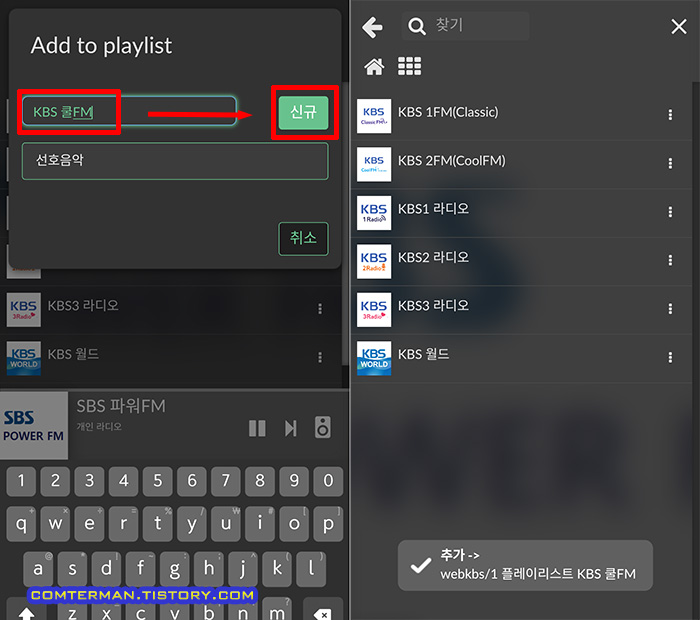Click the 찾기 search field
The image size is (700, 620).
point(466,26)
